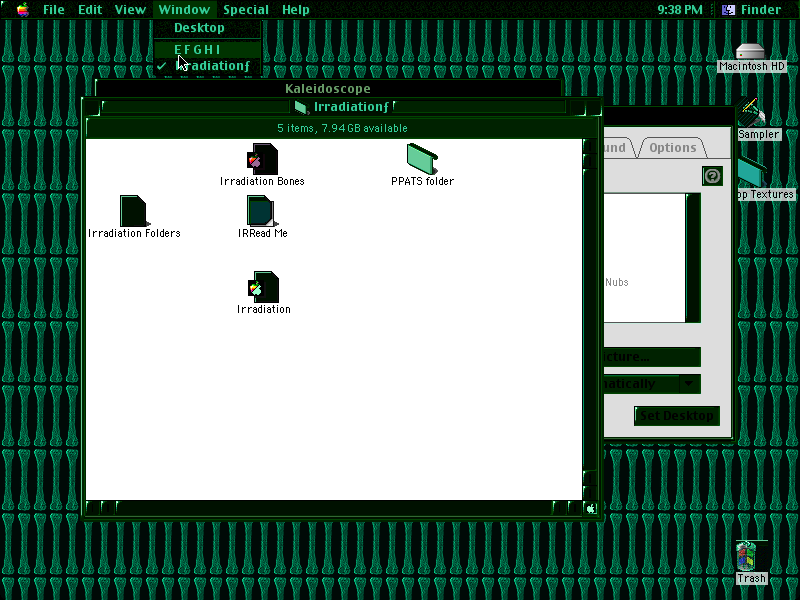Click the Kaleidoscope window title bar
Screen dimensions: 800x600
[x=328, y=88]
